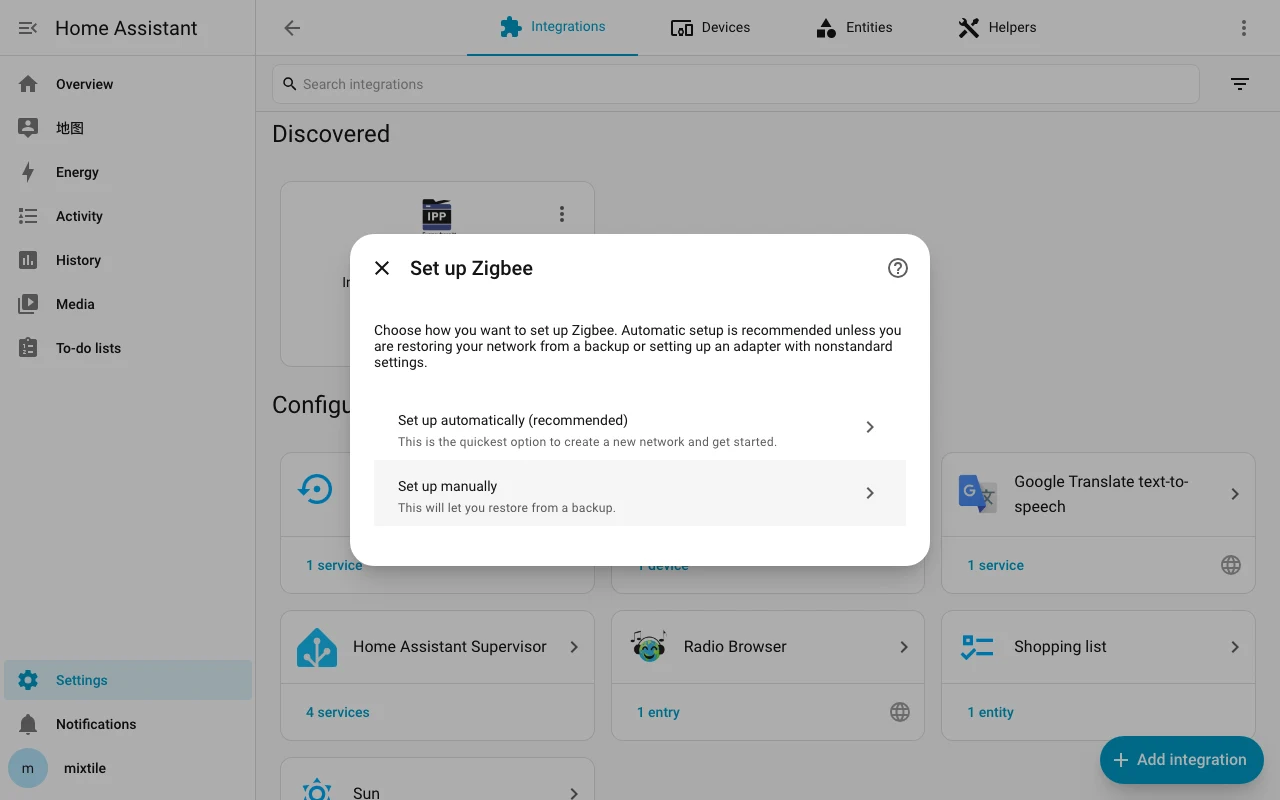1280x800 pixels.
Task: Open the History chart icon
Action: click(28, 260)
